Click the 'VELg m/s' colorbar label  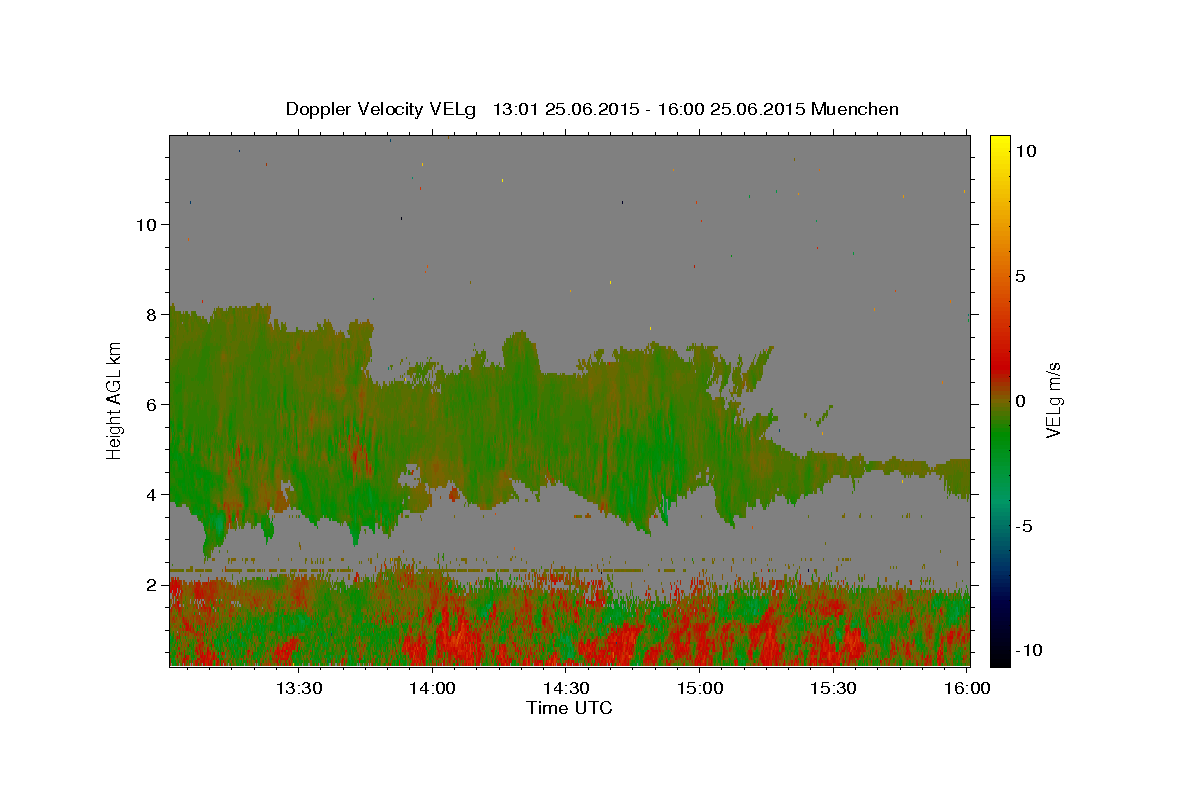(x=1052, y=401)
